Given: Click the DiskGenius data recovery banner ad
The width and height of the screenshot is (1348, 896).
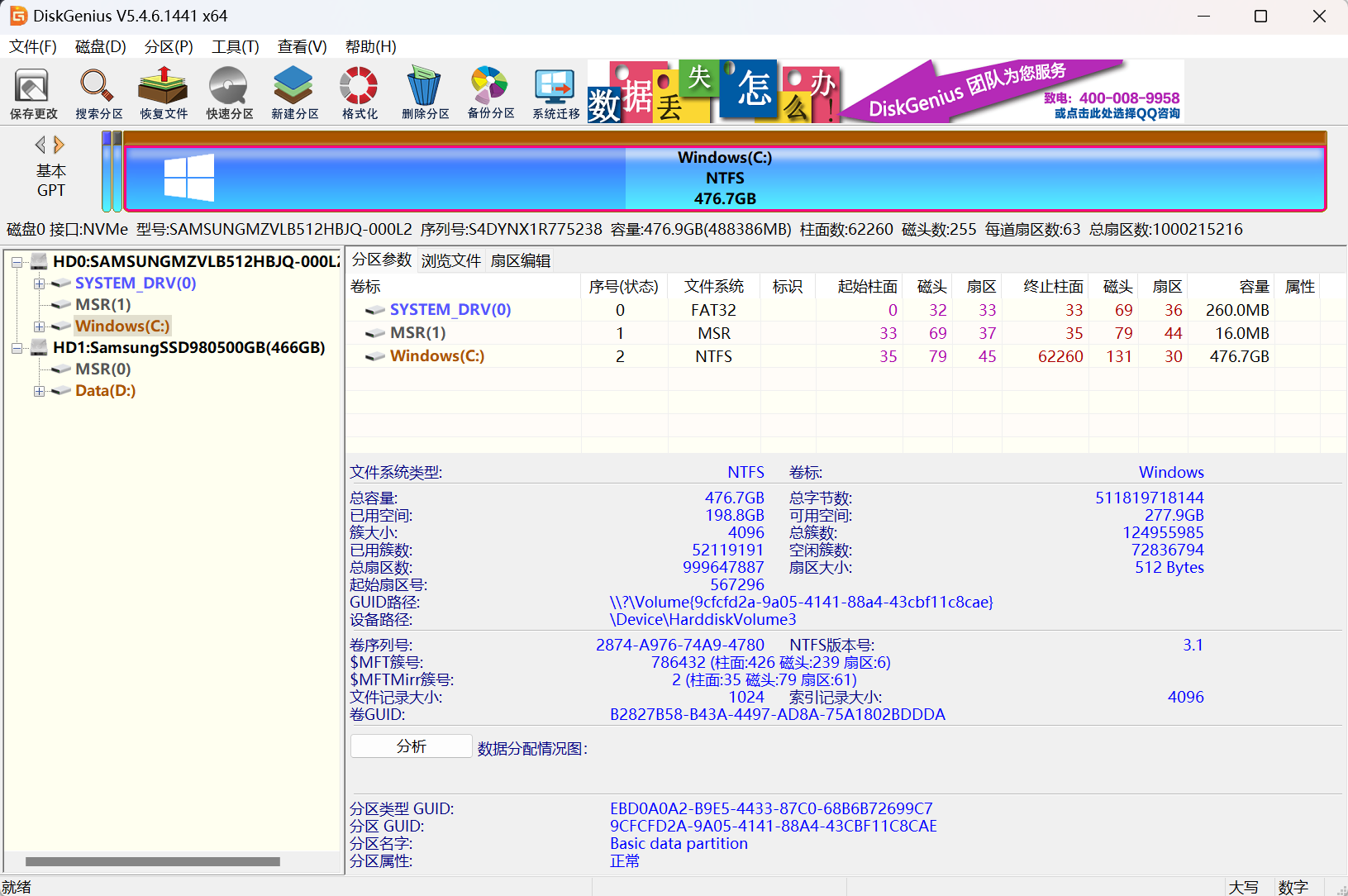Looking at the screenshot, I should click(x=886, y=92).
